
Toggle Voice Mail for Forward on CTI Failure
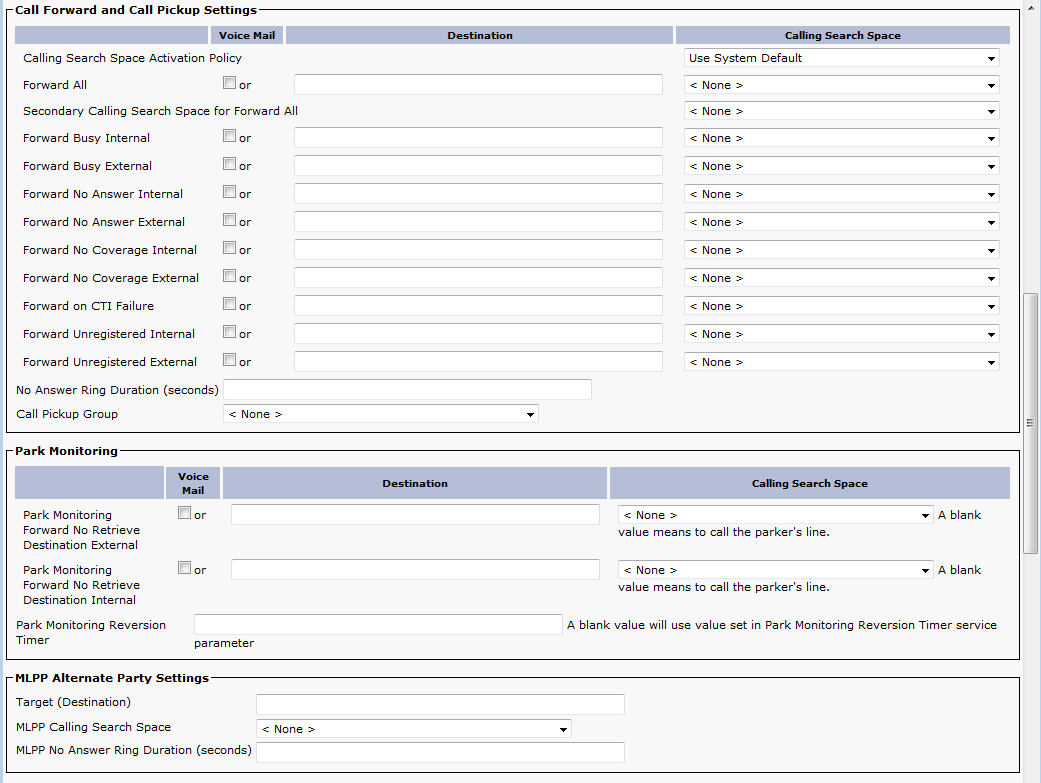point(230,305)
